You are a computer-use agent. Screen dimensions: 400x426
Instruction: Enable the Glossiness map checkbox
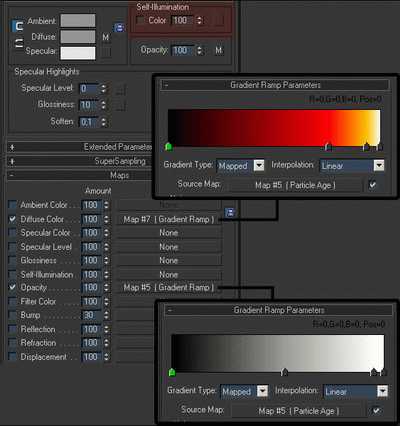point(12,260)
